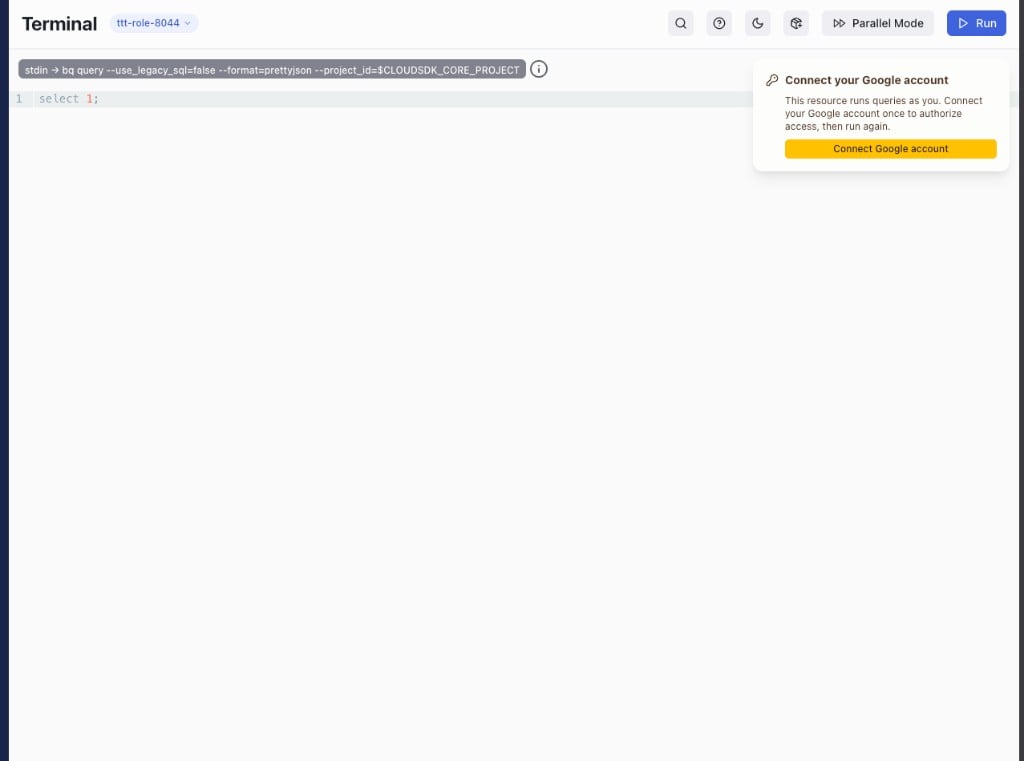Show command info circle icon

[539, 69]
